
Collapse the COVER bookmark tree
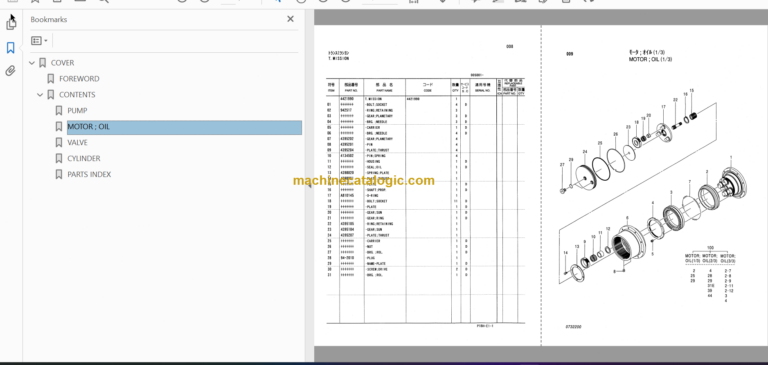tap(32, 63)
